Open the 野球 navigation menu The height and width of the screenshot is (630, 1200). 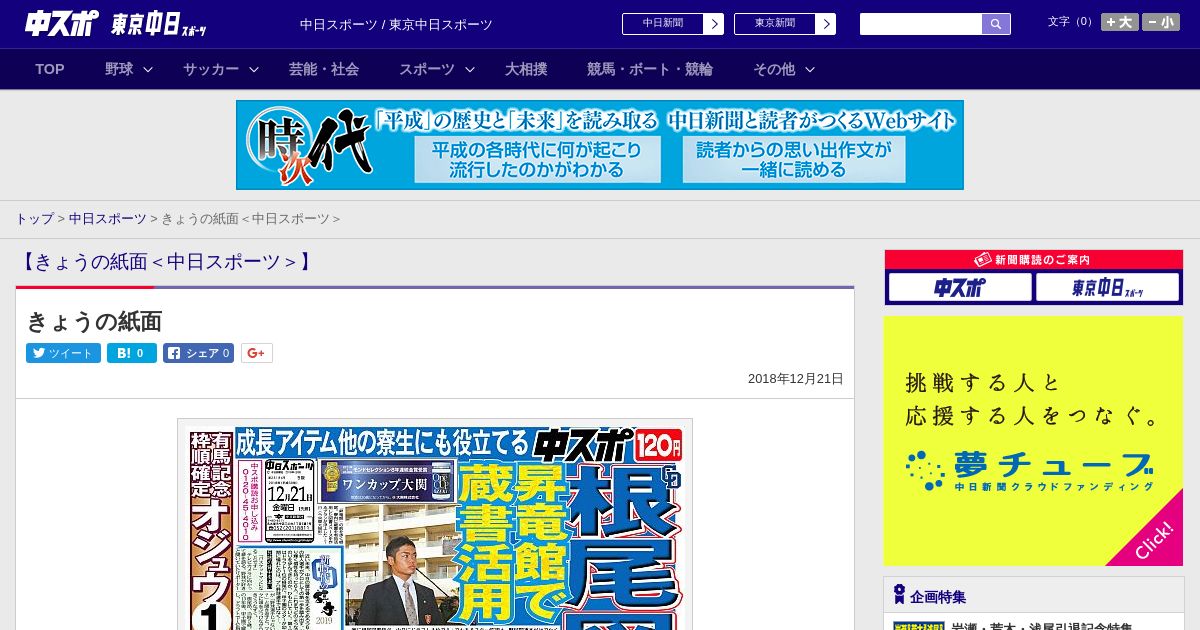point(119,69)
